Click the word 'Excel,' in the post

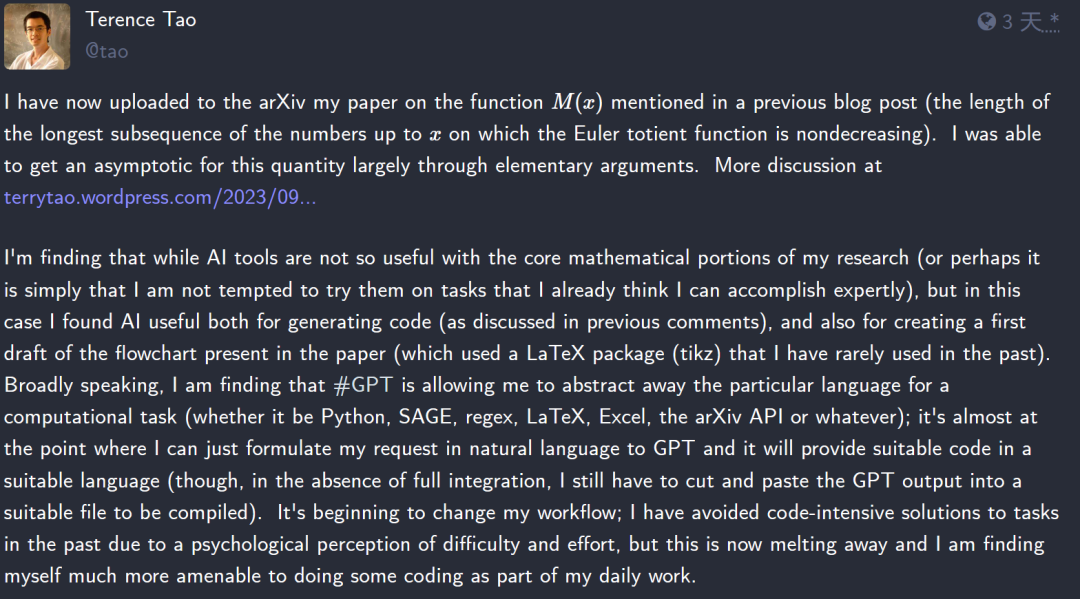coord(624,417)
